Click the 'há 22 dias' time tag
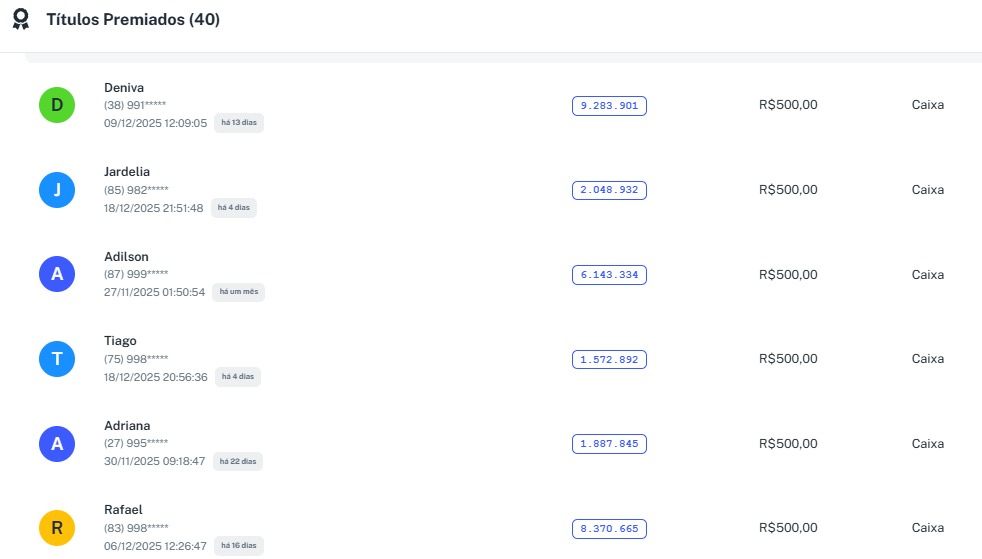982x559 pixels. coord(239,461)
